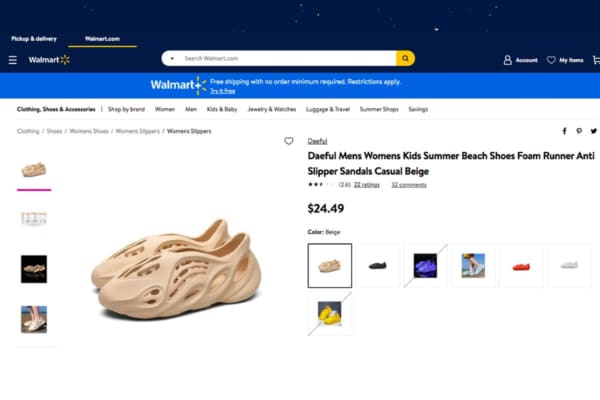Select the black color swatch
The height and width of the screenshot is (400, 600).
(377, 265)
